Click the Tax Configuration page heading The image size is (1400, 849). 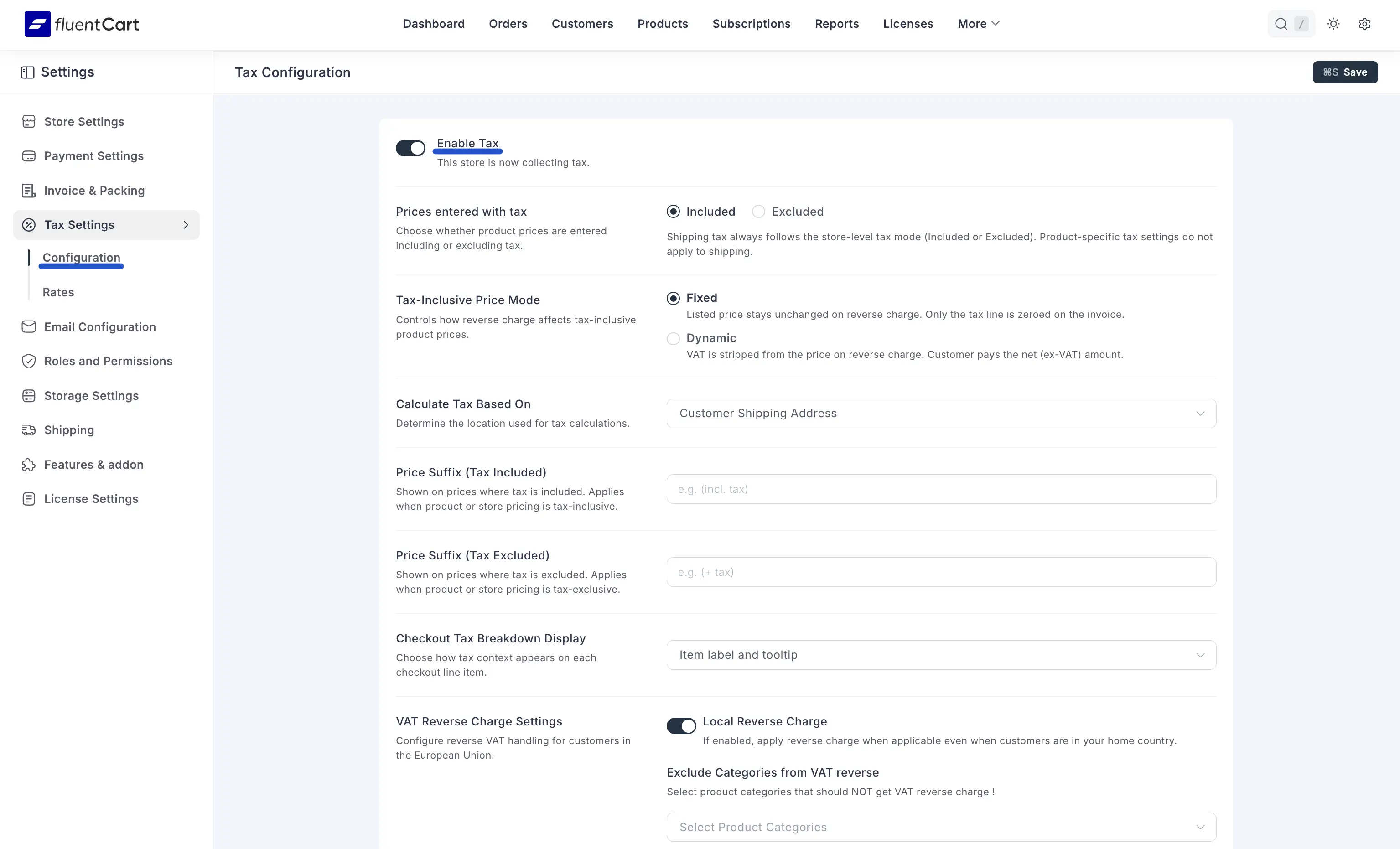[293, 72]
